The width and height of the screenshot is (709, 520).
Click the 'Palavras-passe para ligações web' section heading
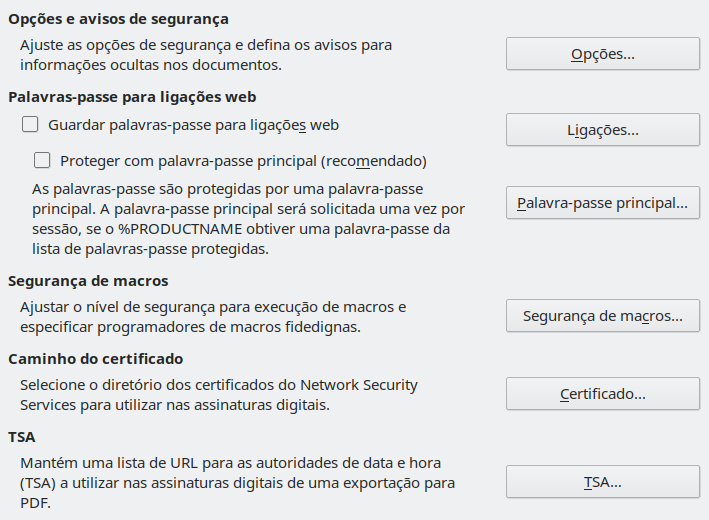click(x=132, y=97)
